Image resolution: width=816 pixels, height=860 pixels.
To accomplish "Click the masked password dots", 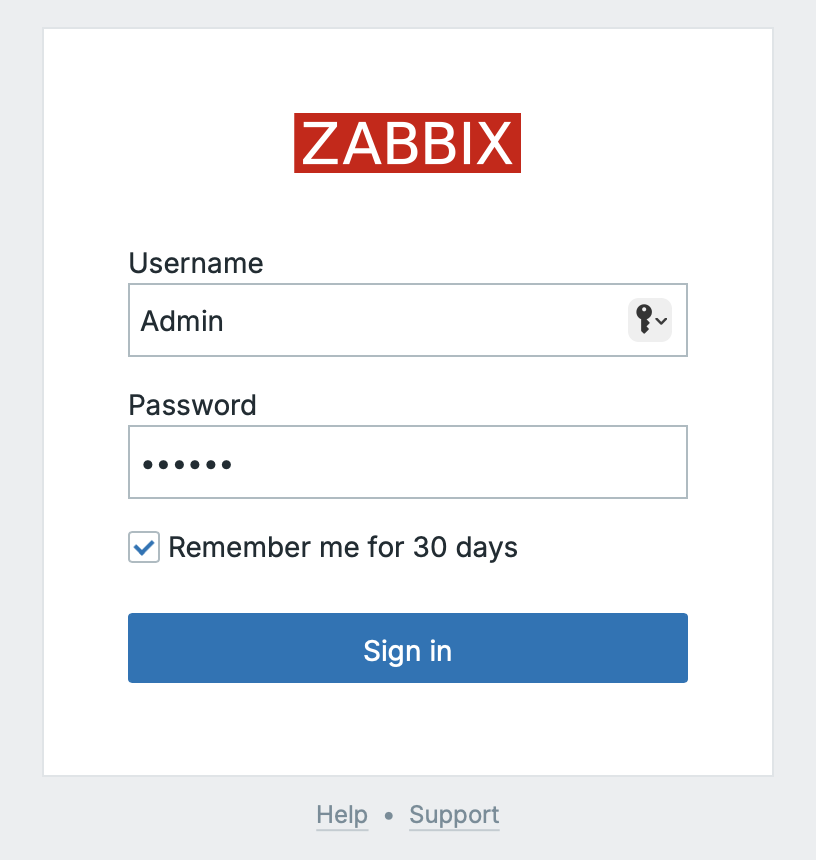I will pos(187,464).
